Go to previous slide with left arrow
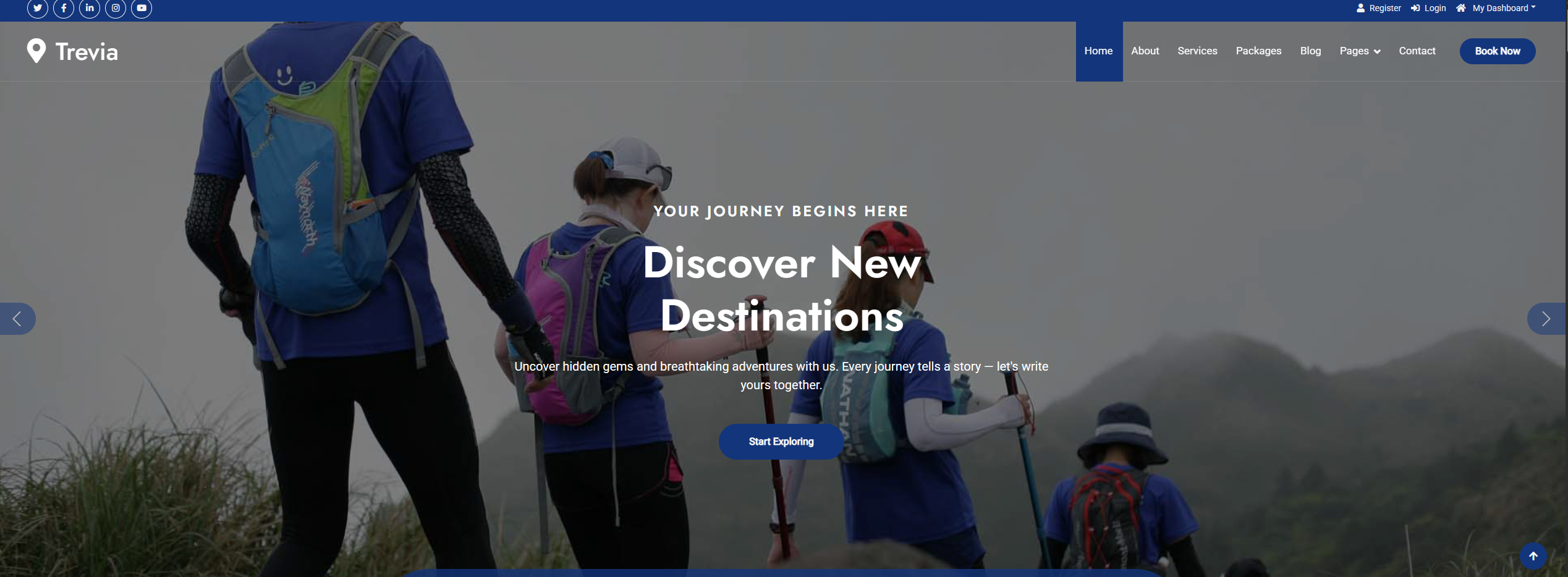 [17, 319]
